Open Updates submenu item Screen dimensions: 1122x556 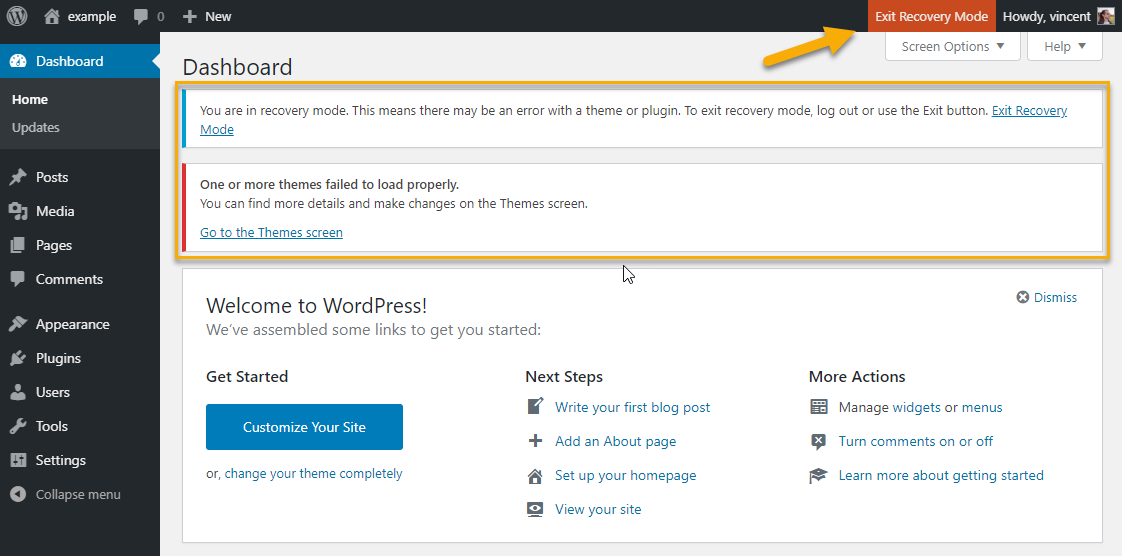[x=35, y=127]
